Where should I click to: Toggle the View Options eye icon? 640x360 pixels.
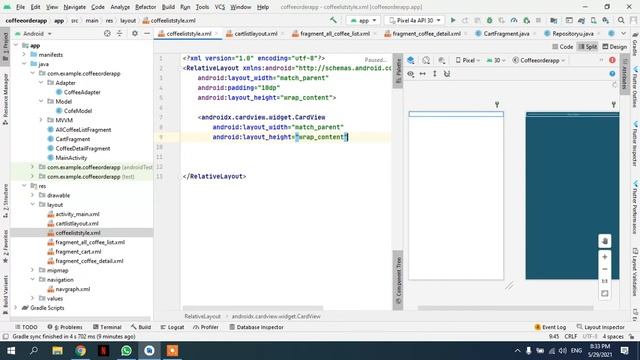click(x=411, y=74)
